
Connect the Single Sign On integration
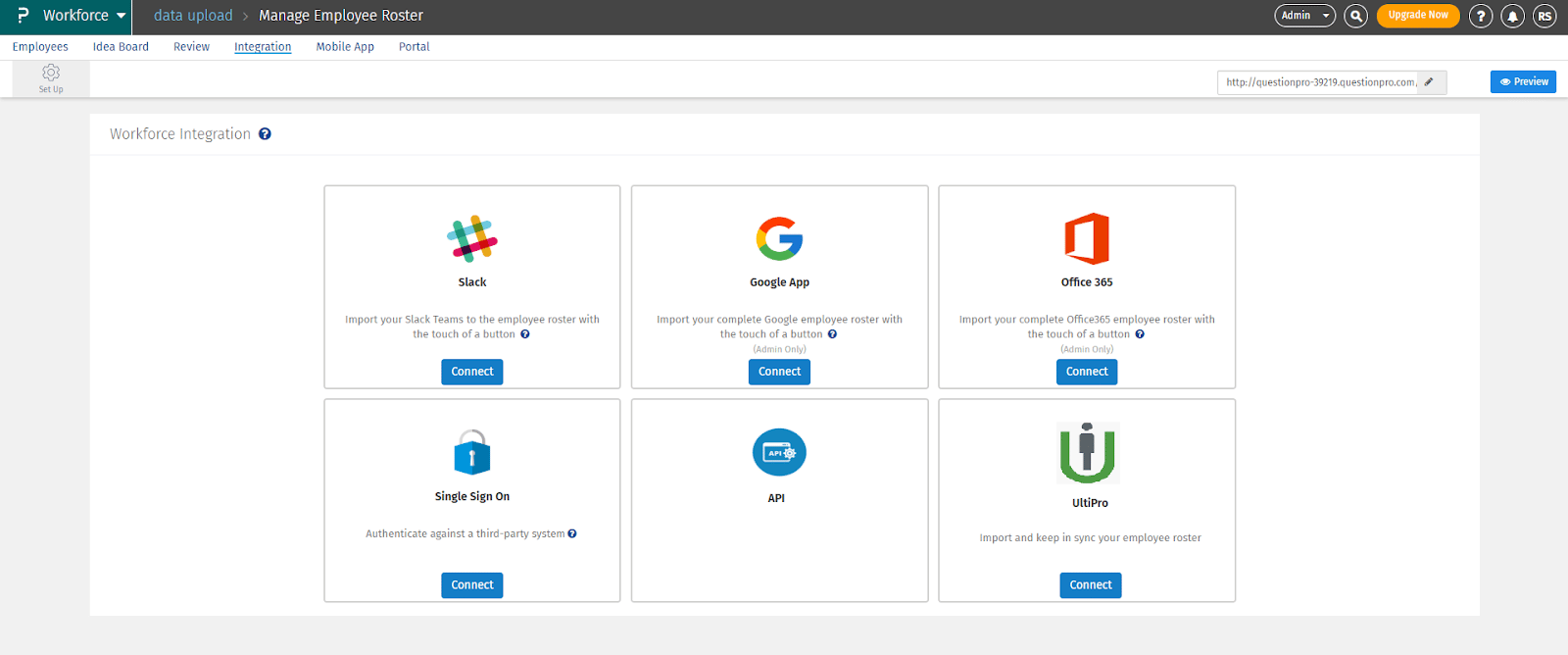472,585
